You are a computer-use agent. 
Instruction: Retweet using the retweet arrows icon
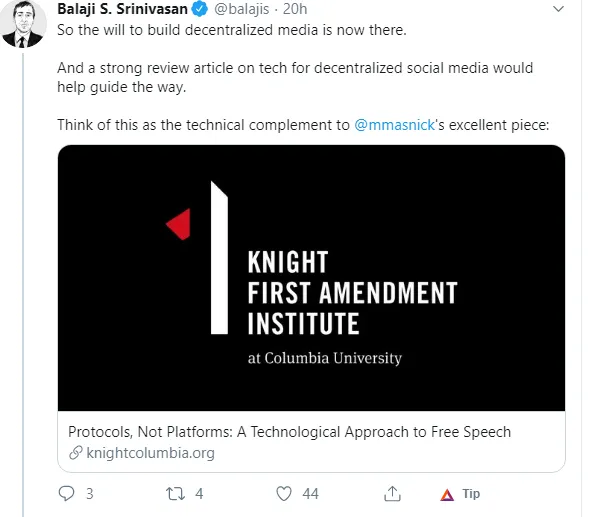click(175, 494)
